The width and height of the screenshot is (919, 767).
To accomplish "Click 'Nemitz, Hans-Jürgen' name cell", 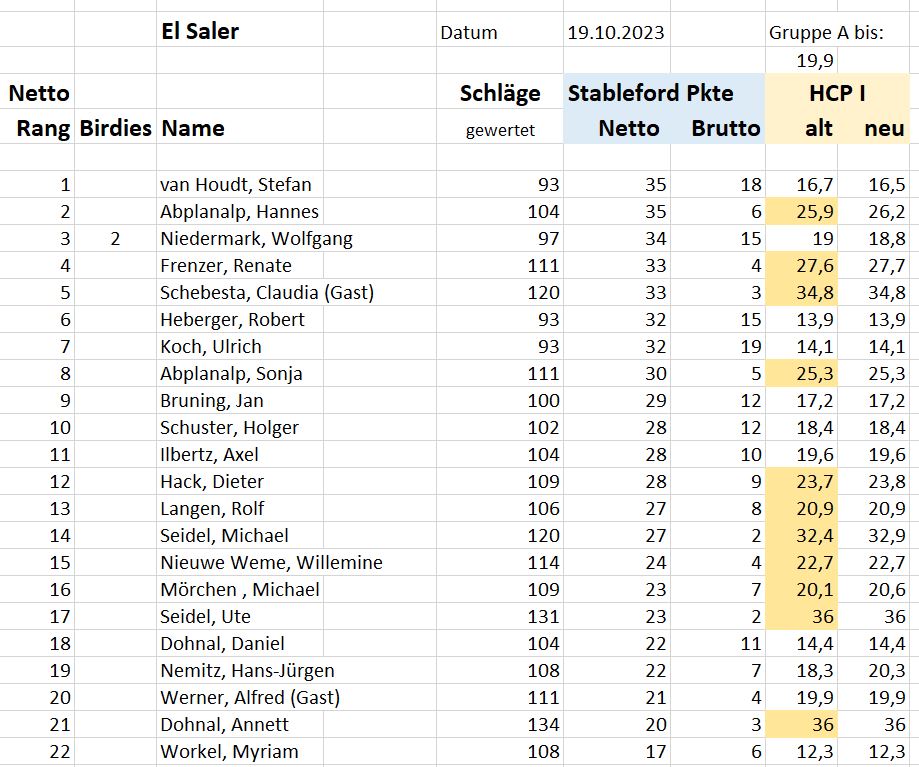I will pyautogui.click(x=247, y=670).
